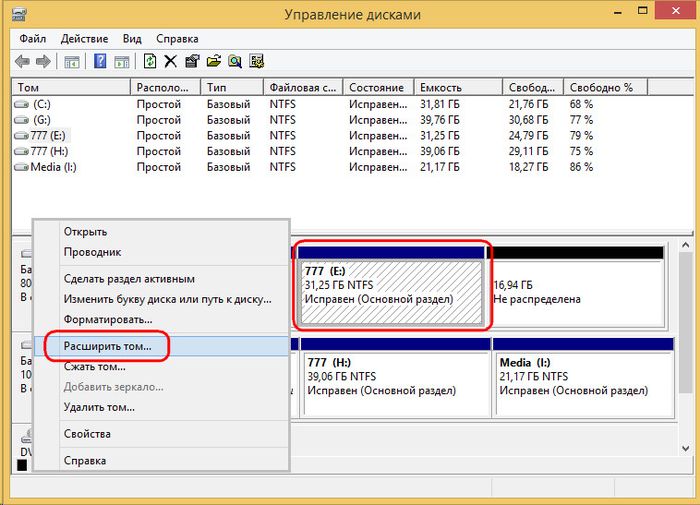Select the 777 (E:) partition block
This screenshot has height=505, width=700.
391,285
